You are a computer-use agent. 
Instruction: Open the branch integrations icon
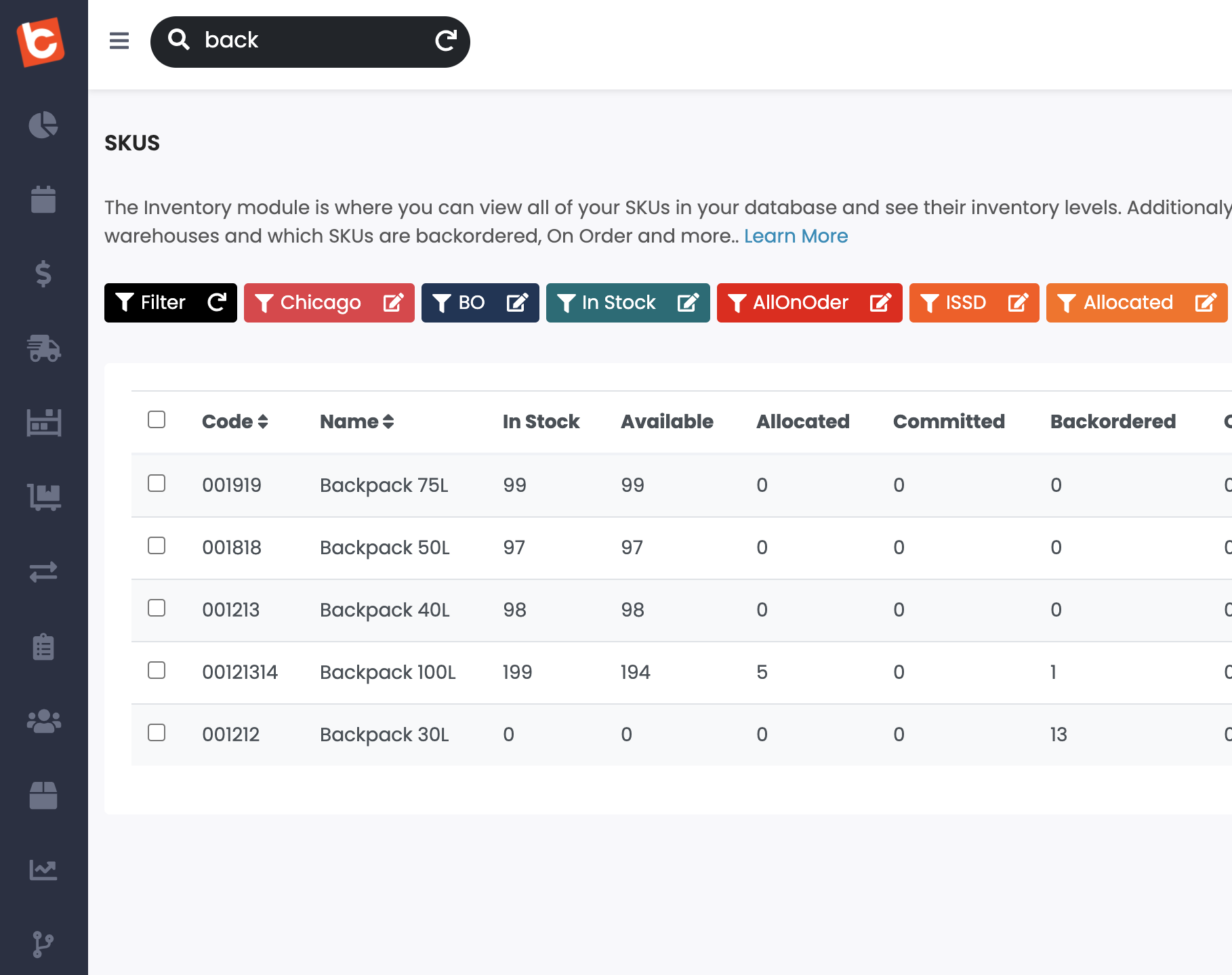[x=43, y=945]
